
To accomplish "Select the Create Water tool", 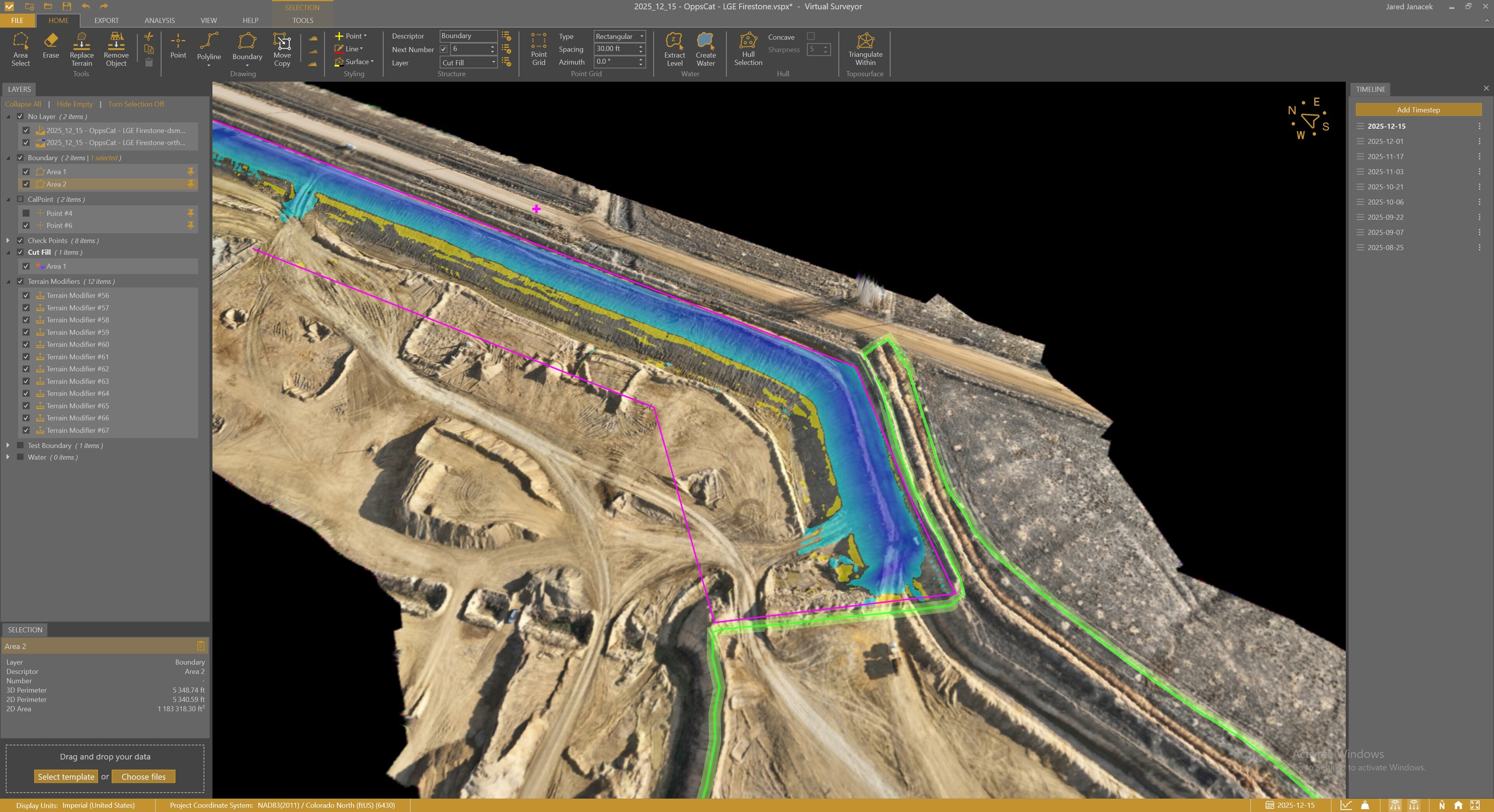I will click(x=706, y=49).
